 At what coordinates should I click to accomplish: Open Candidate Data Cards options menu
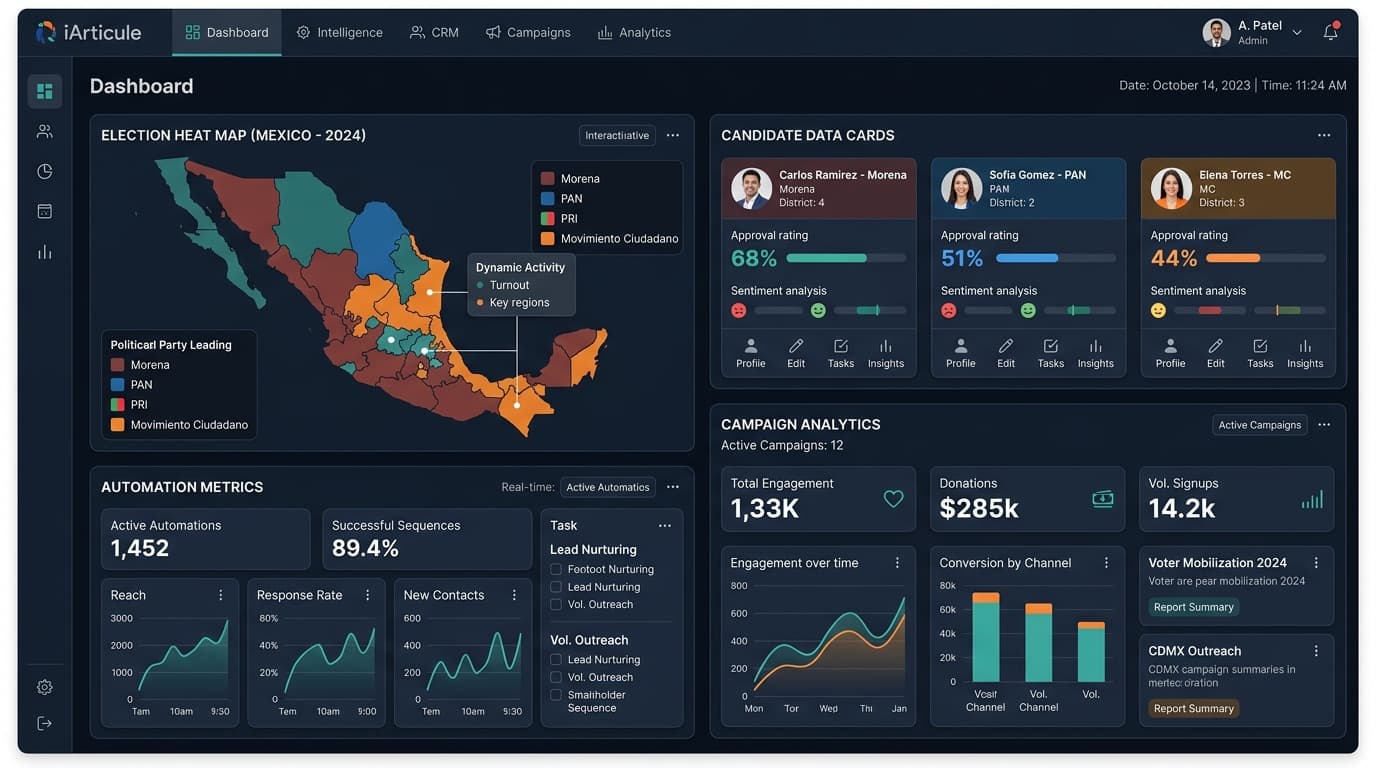(x=1324, y=135)
